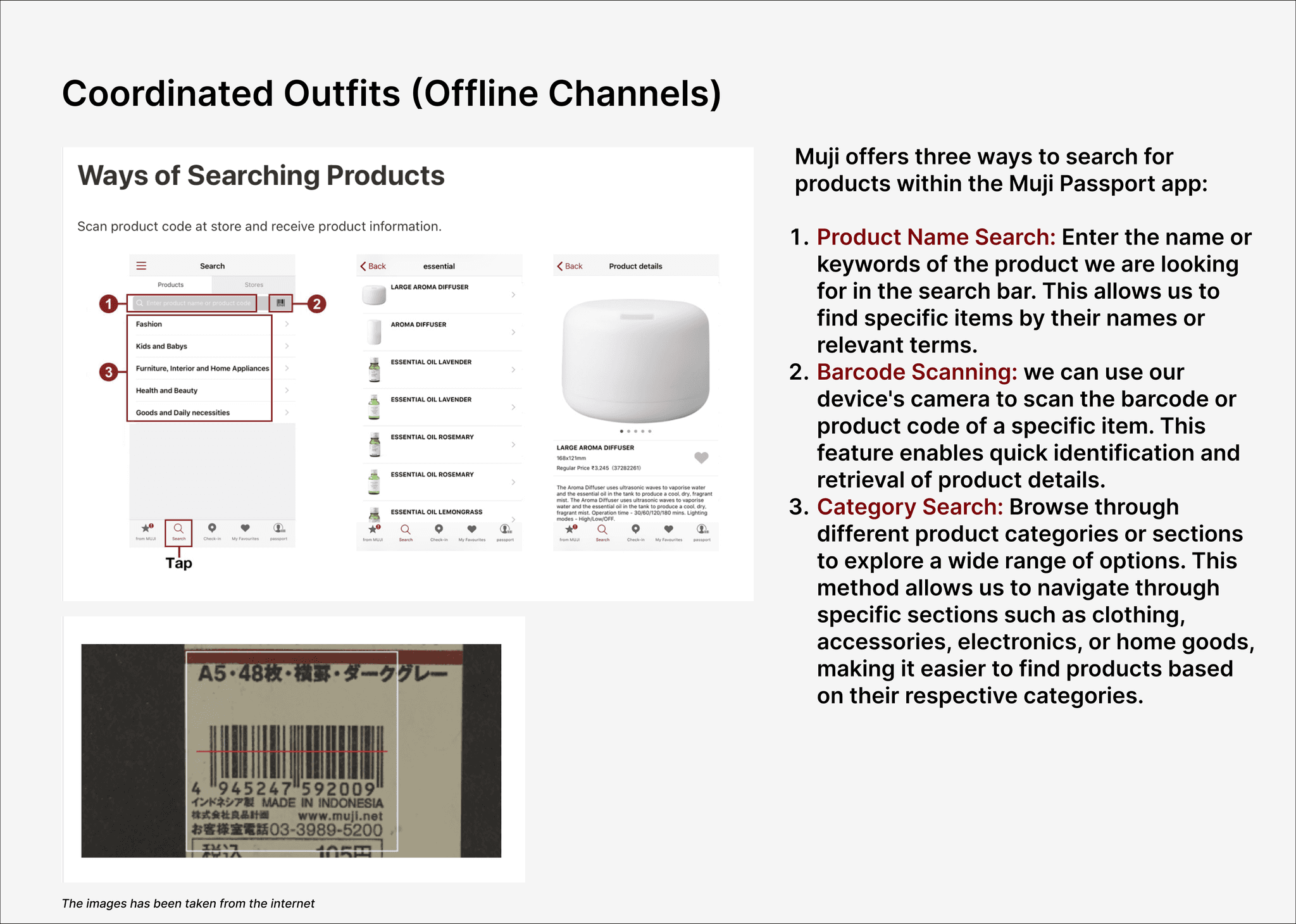Switch to the Stores tab

[254, 285]
